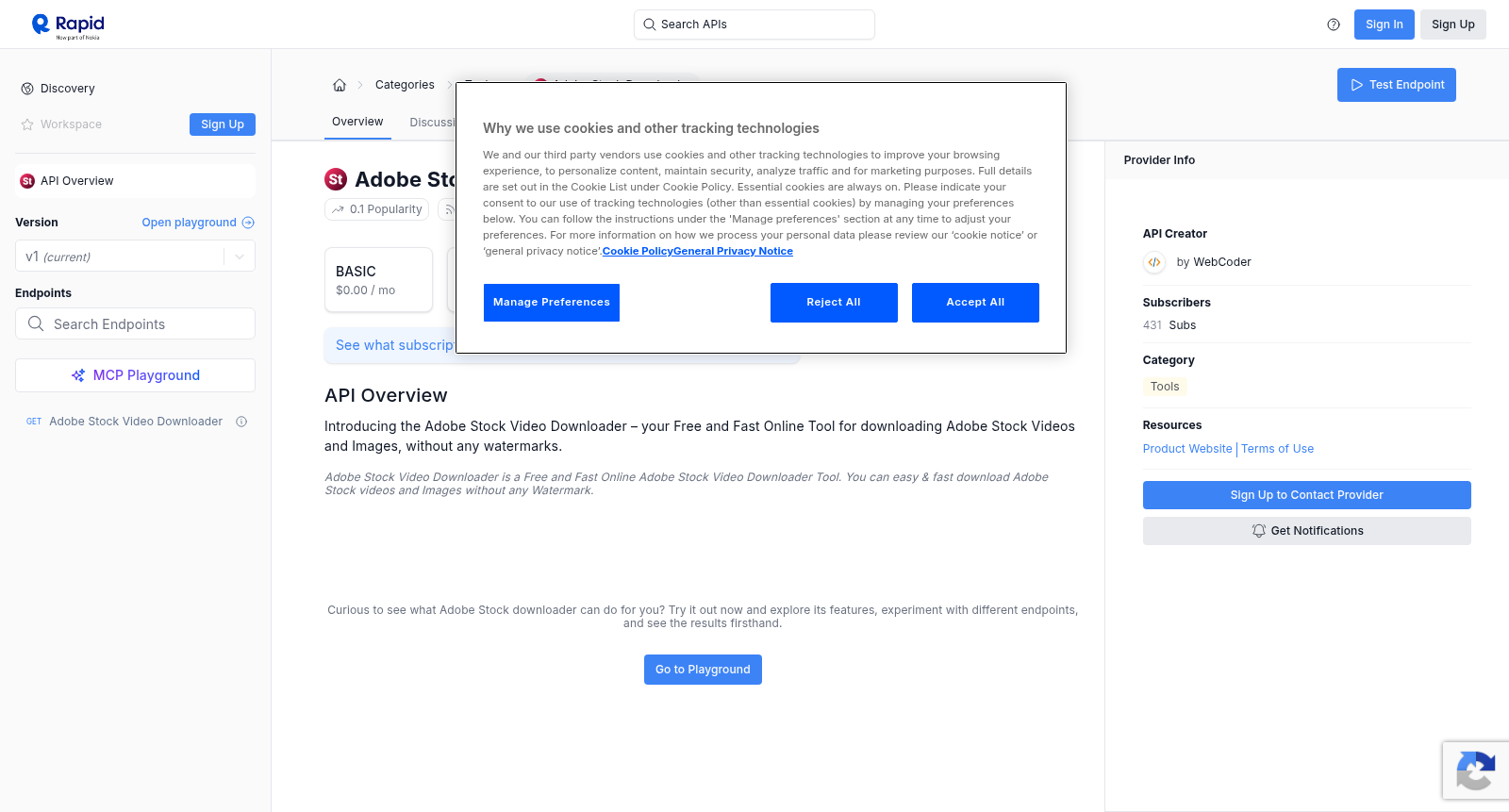Open Categories in the breadcrumb

(405, 85)
